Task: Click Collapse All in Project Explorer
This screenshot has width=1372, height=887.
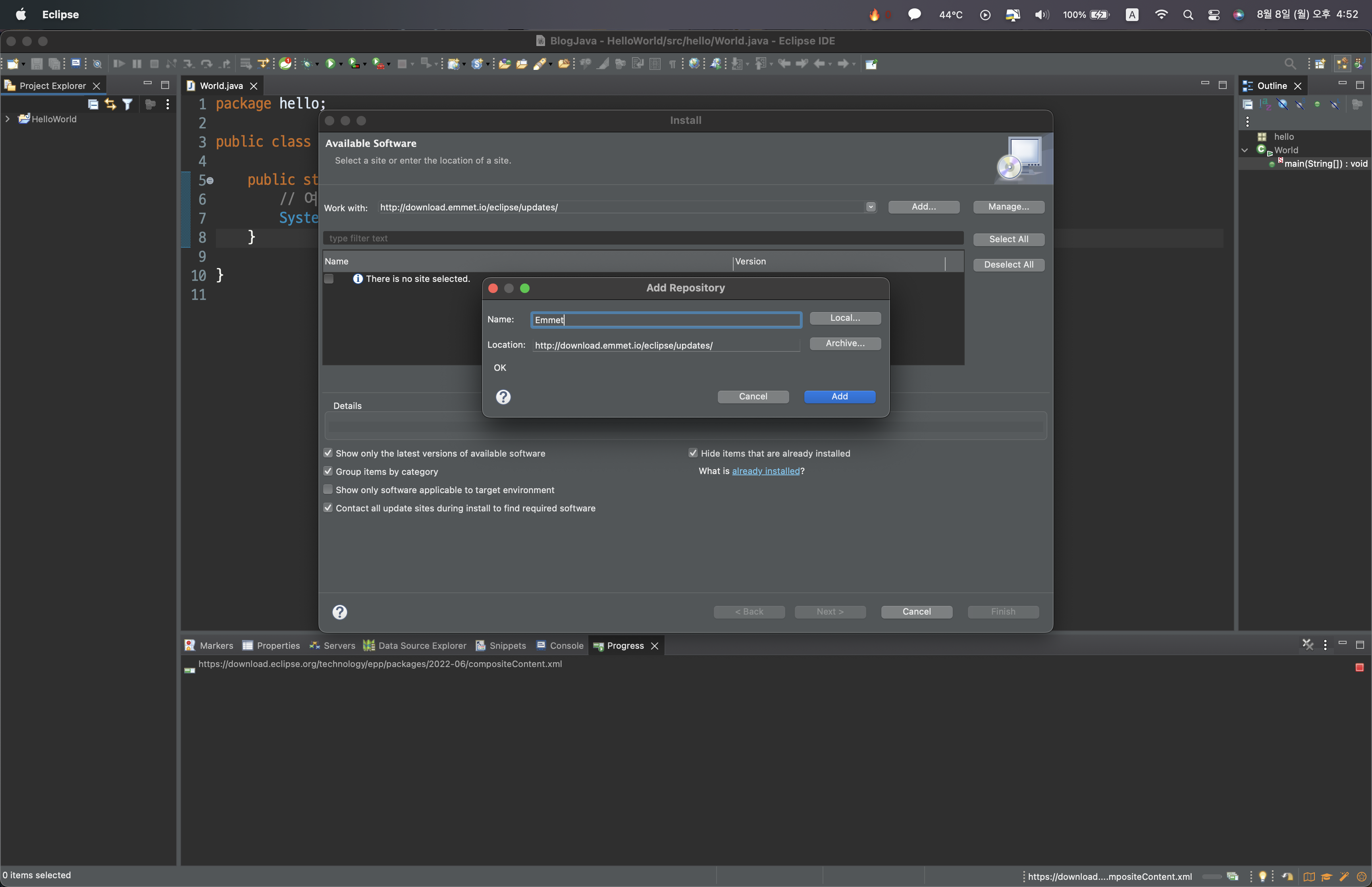Action: [92, 104]
